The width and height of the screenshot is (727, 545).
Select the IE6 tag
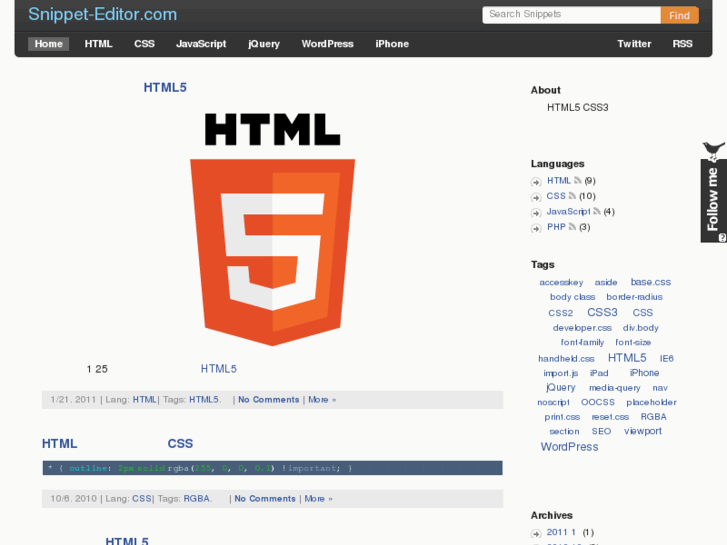(x=666, y=359)
